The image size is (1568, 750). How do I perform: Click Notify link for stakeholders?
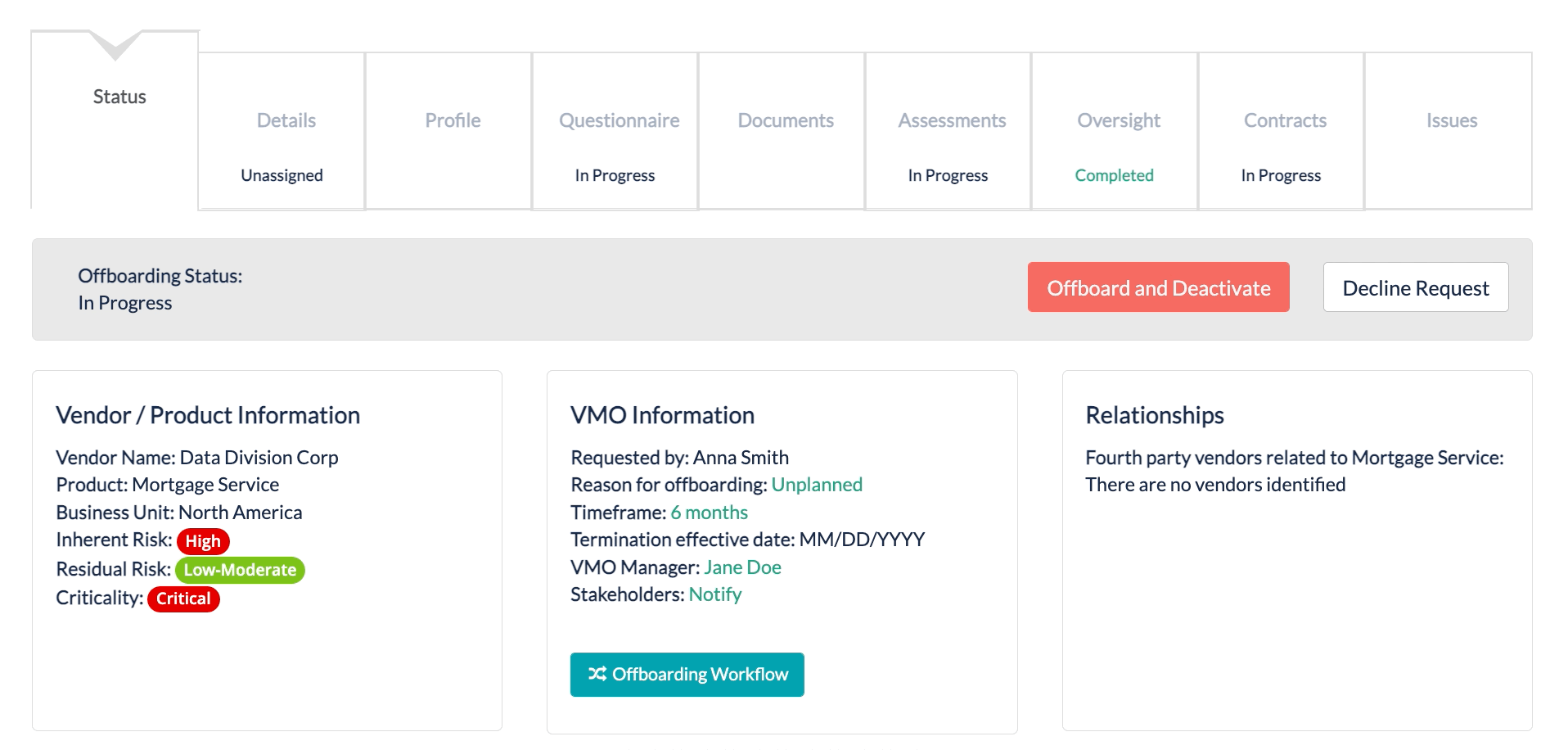(x=715, y=594)
